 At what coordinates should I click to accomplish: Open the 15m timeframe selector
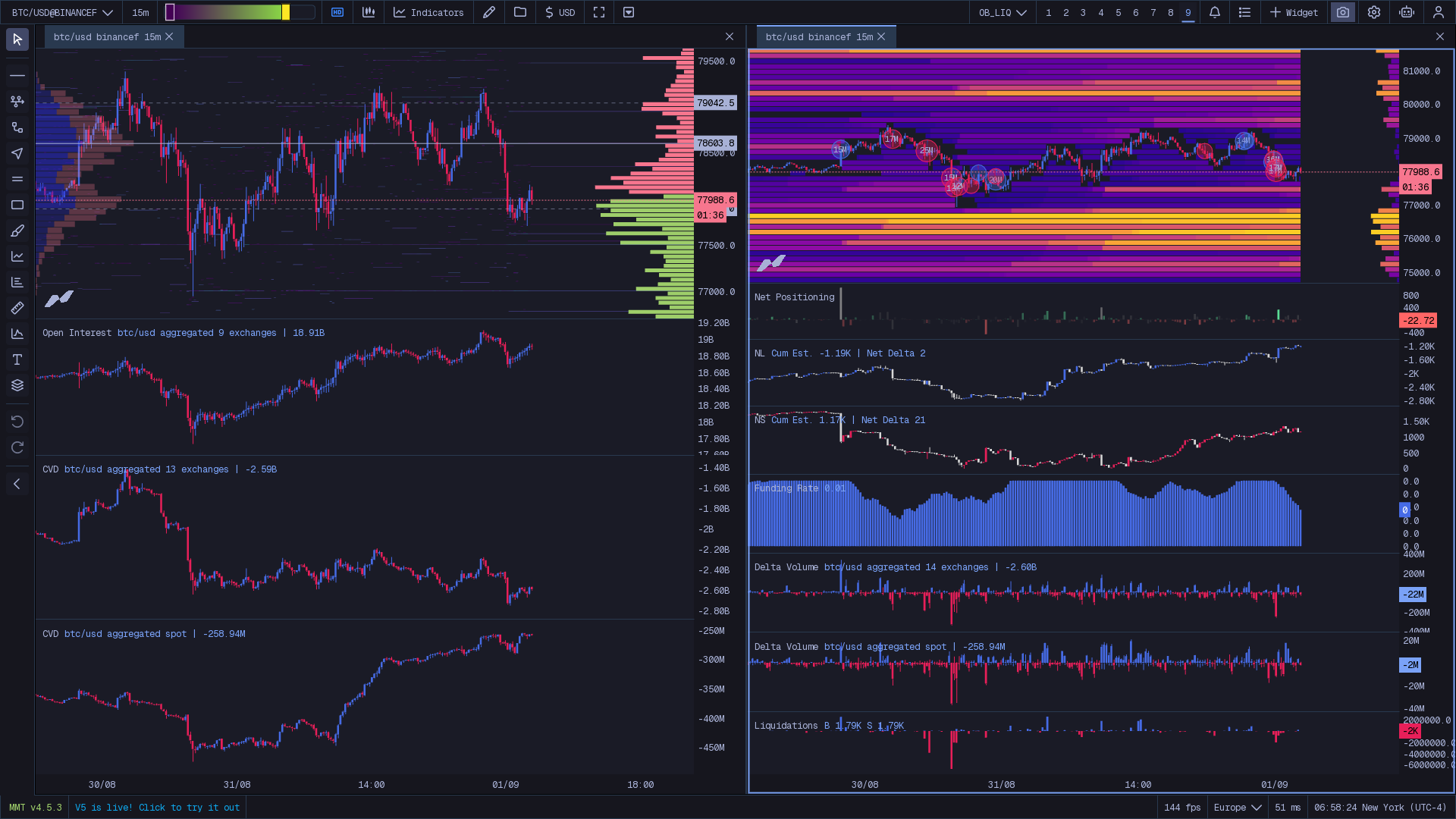(140, 12)
